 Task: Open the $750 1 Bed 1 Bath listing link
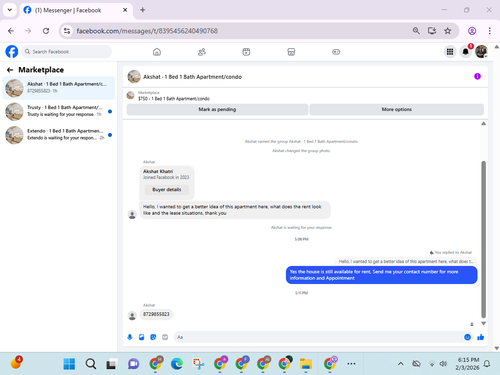coord(174,99)
